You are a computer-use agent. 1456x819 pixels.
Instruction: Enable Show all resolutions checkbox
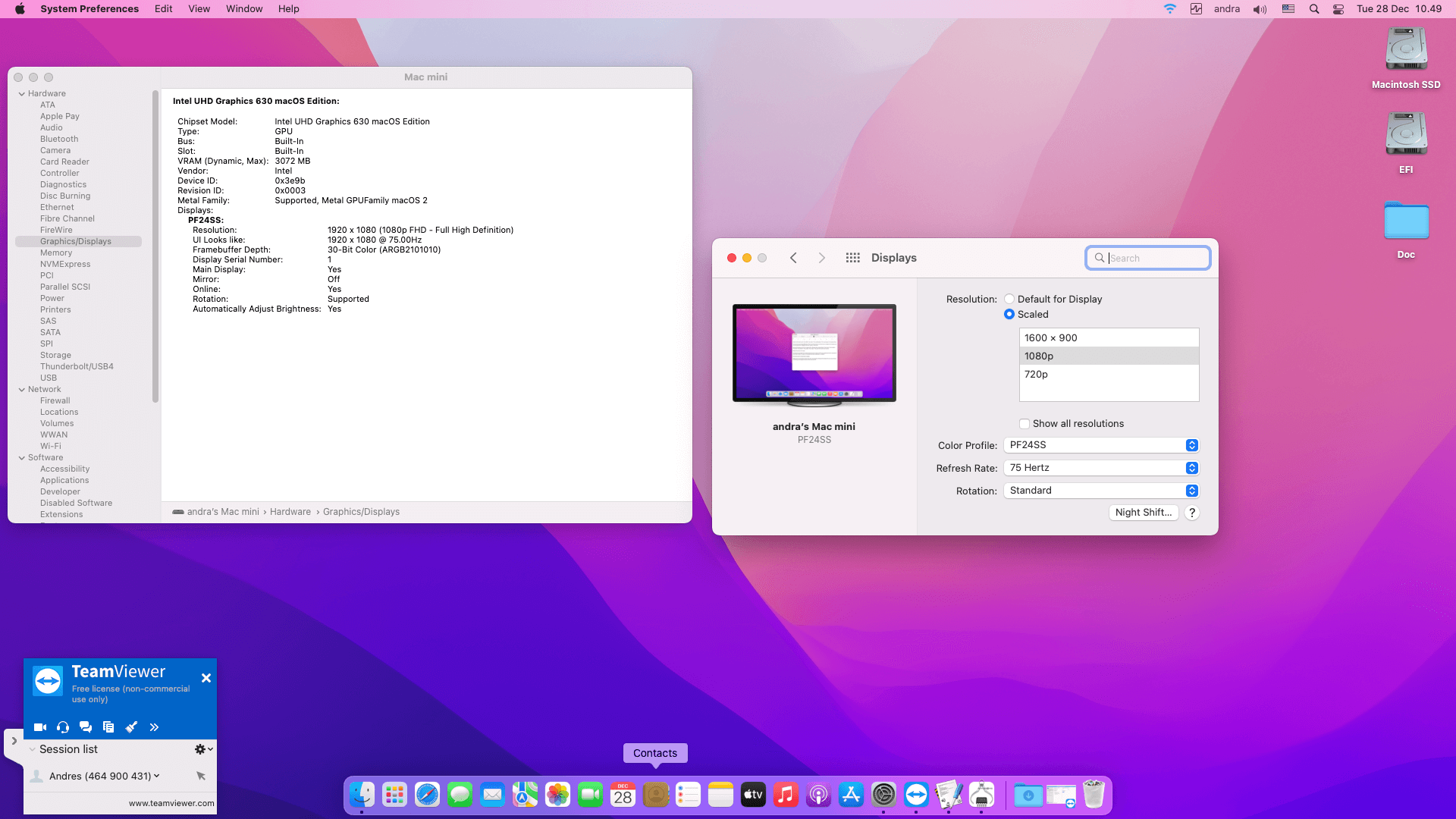point(1025,424)
